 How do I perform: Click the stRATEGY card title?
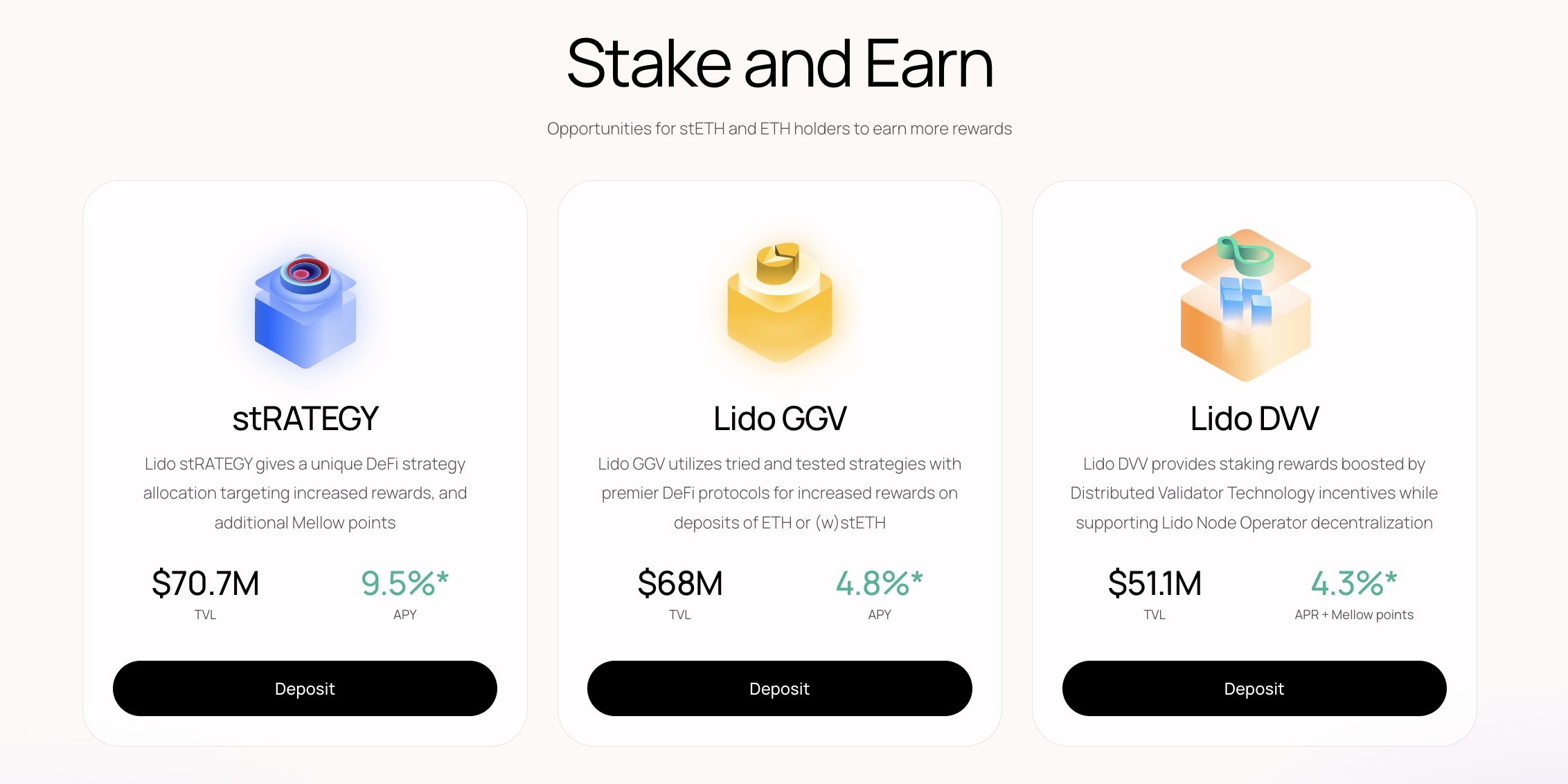[305, 418]
